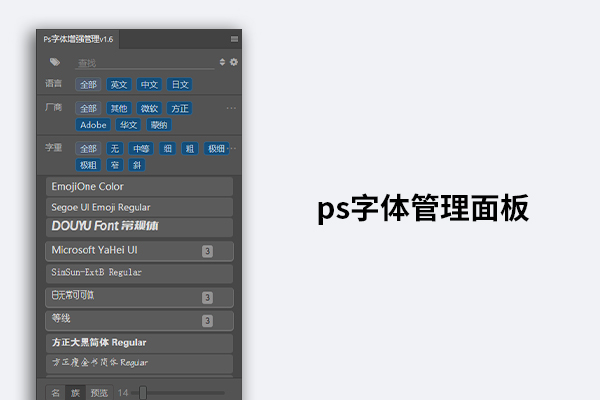The height and width of the screenshot is (400, 600).
Task: Select the Ps字体增强管理v1.6 panel tab
Action: click(78, 39)
